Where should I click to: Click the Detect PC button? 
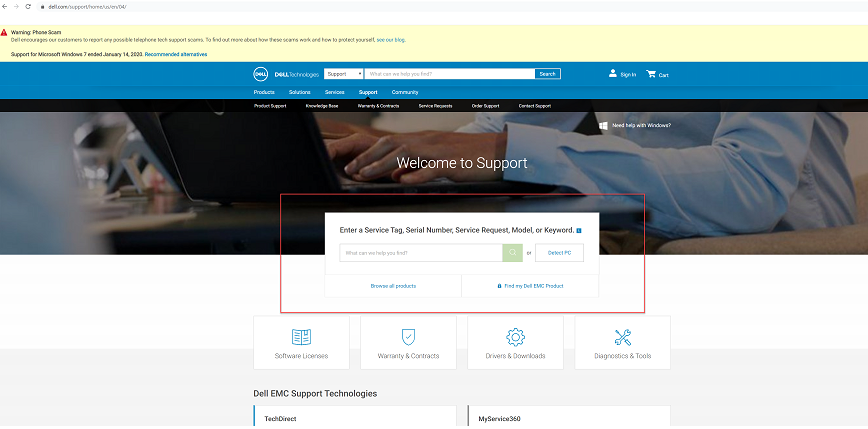pos(559,253)
